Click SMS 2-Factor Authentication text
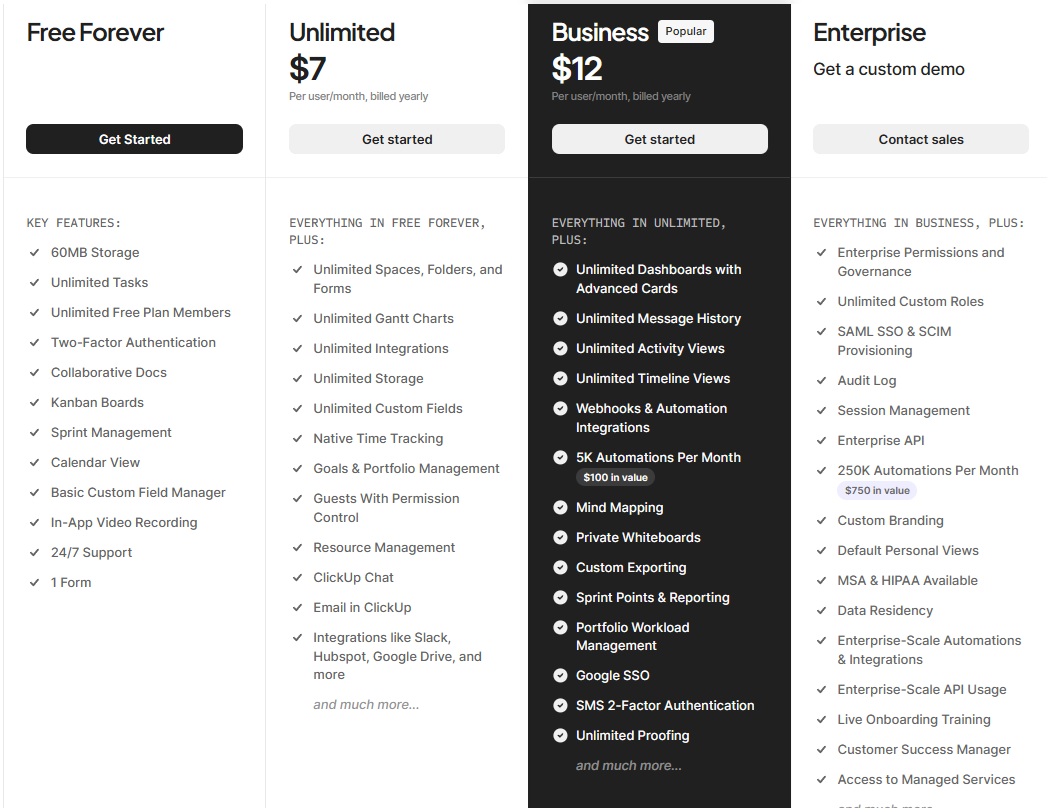Screen dimensions: 1047x808 point(665,706)
